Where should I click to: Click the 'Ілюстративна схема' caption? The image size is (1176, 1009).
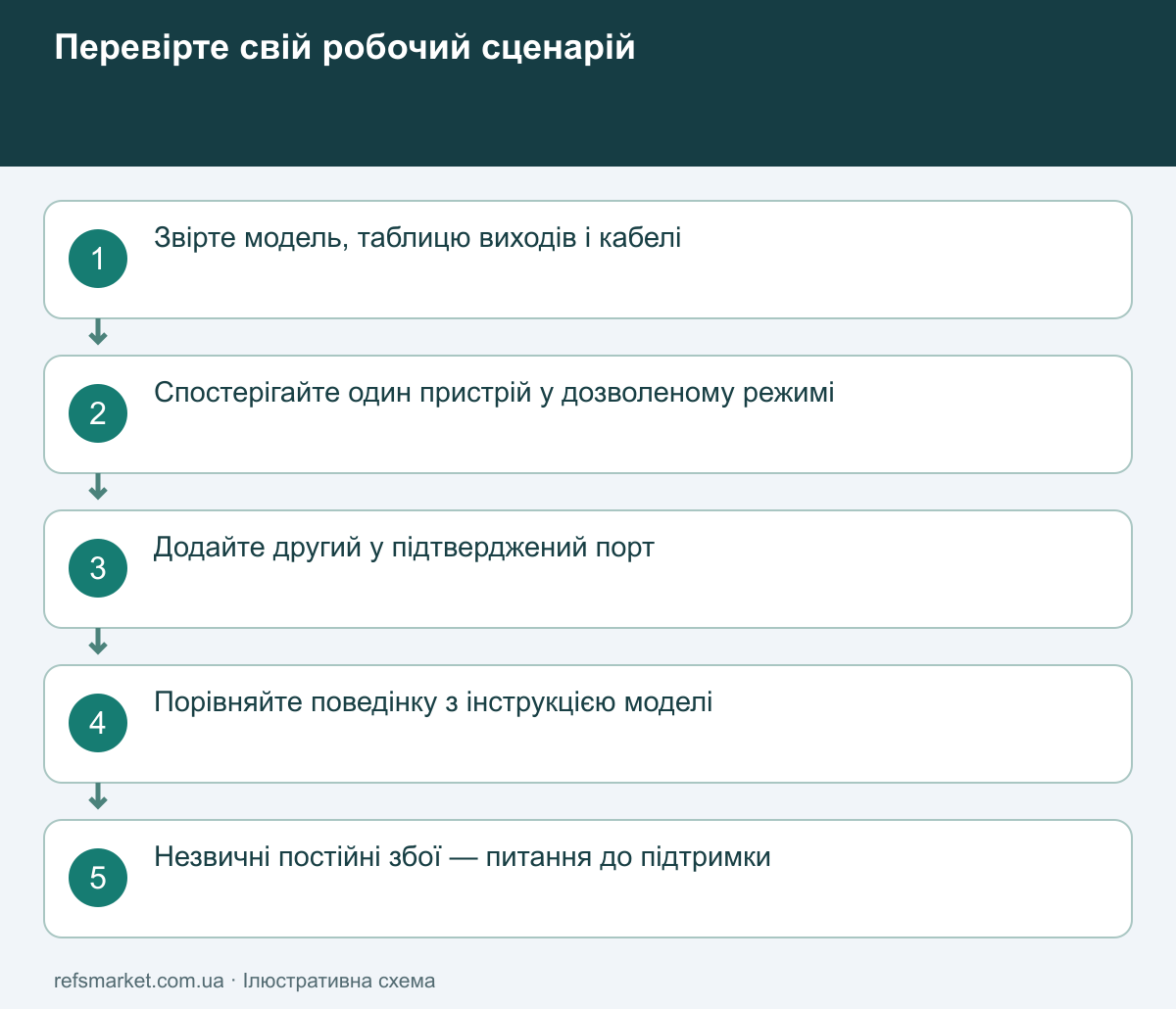339,981
